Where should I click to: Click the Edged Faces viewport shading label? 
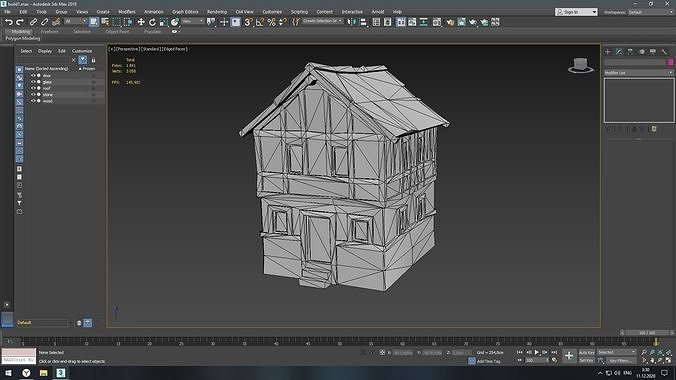(x=175, y=49)
